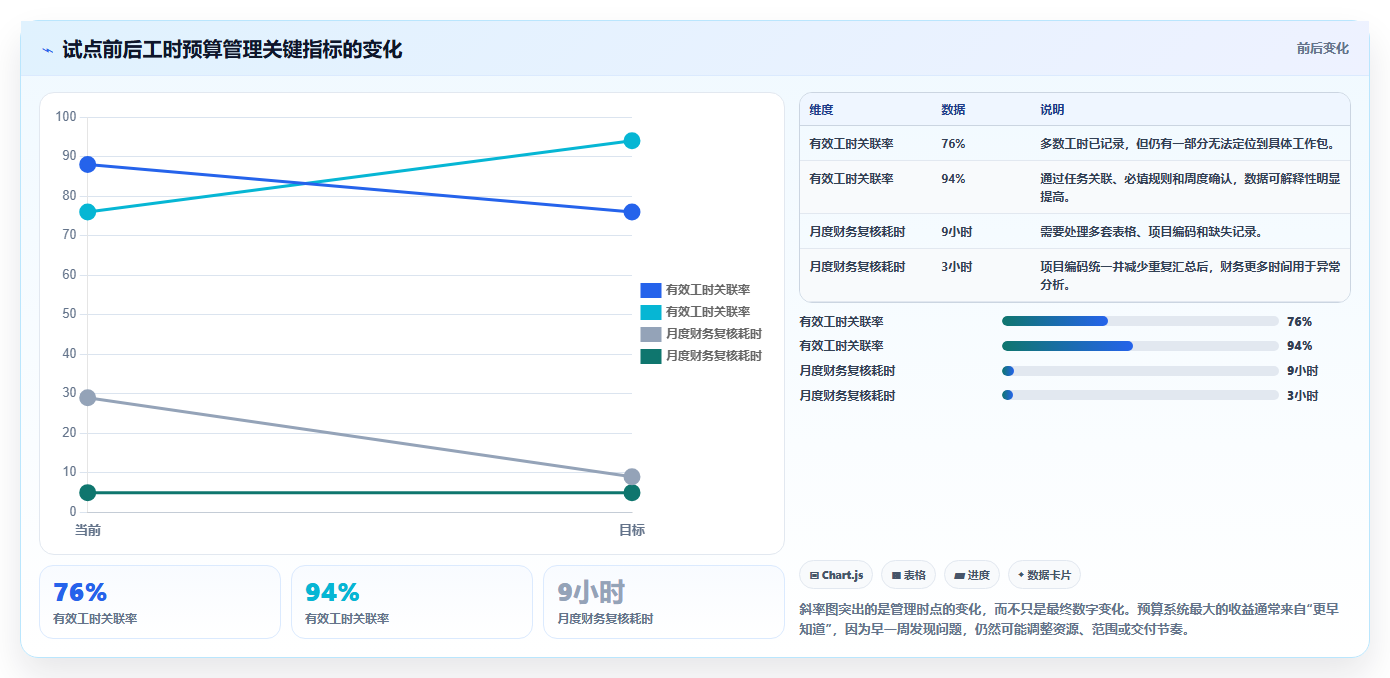Click the 50 y-axis tick label

(69, 314)
